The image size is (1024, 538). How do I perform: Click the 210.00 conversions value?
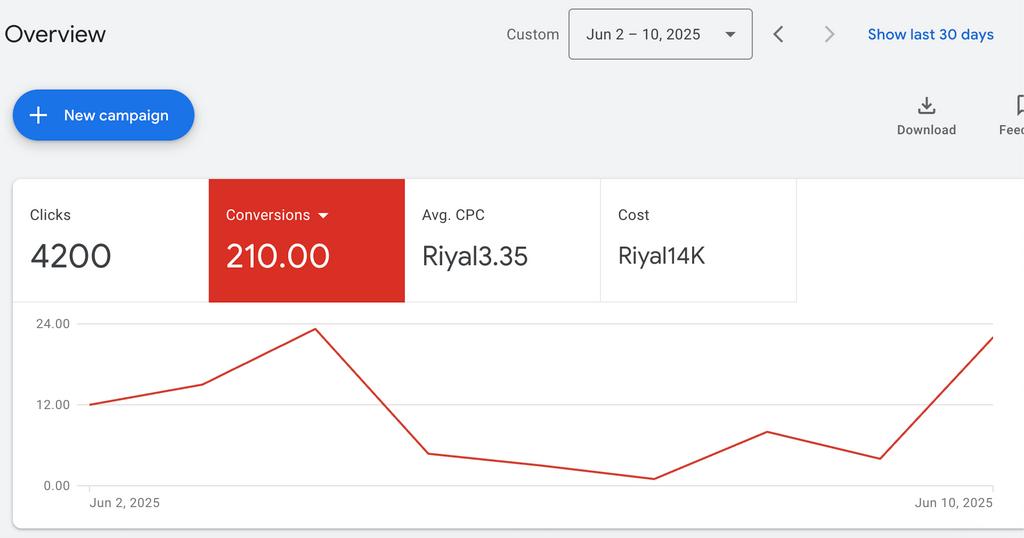(277, 256)
